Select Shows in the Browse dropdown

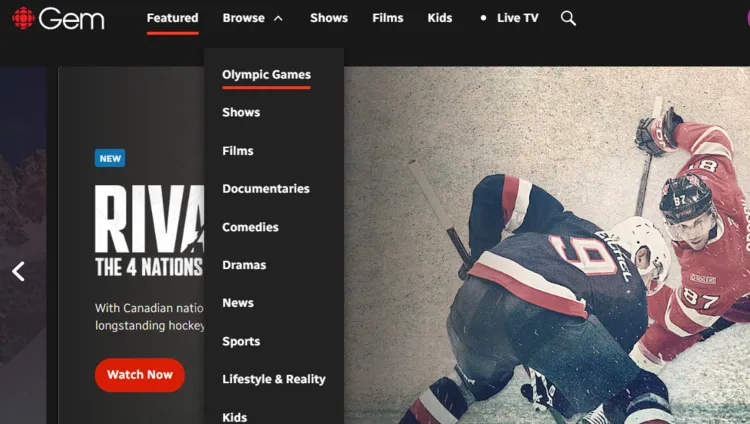tap(241, 112)
